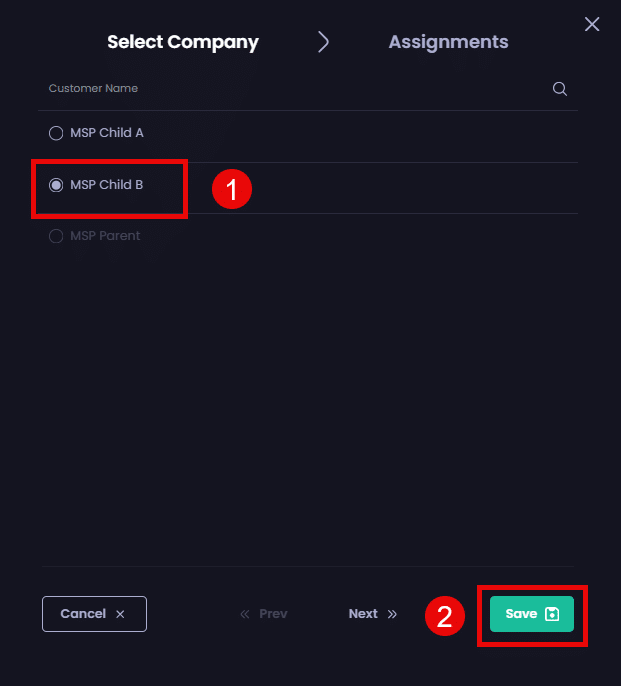This screenshot has width=621, height=686.
Task: Click the search magnifier icon
Action: (x=560, y=89)
